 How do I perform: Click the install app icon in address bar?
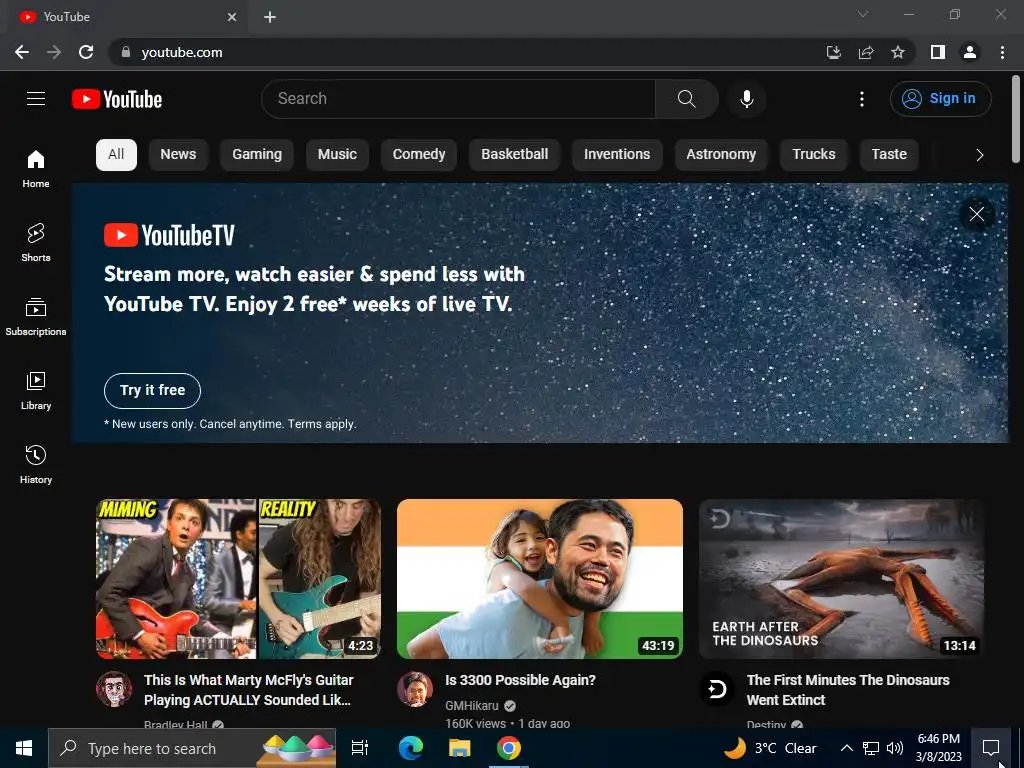tap(833, 52)
